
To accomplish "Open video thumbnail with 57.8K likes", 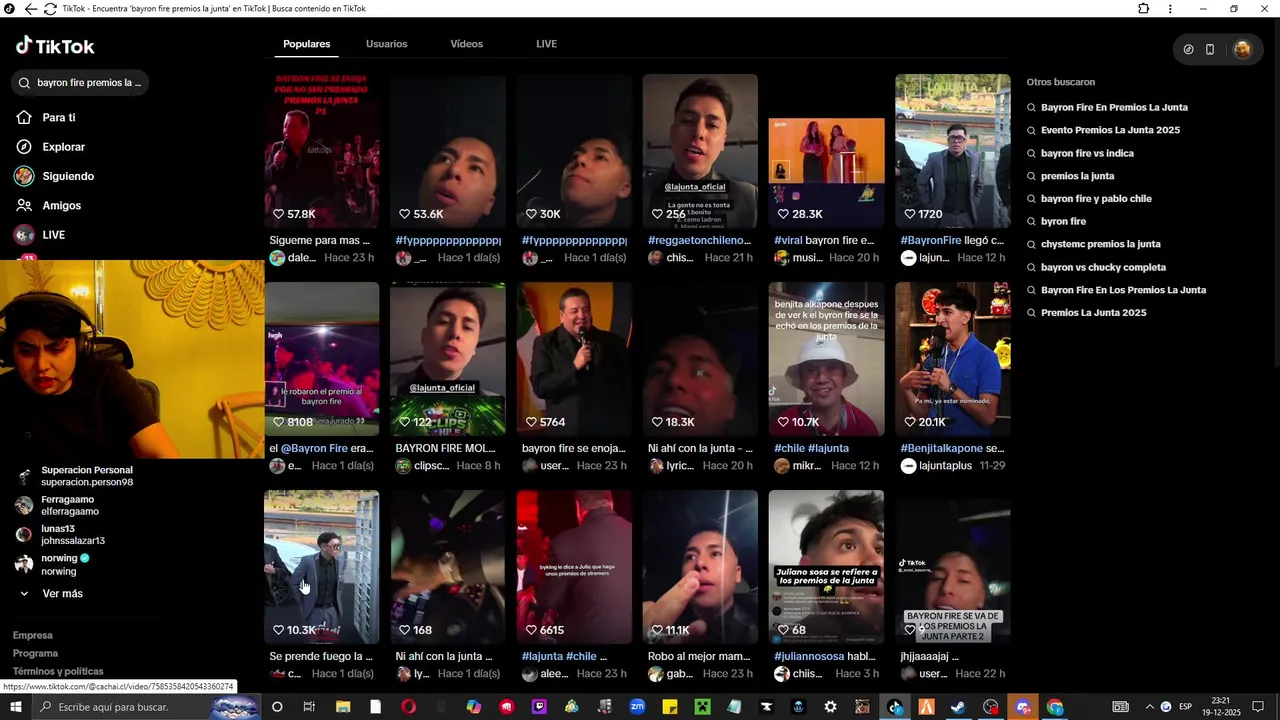I will click(x=322, y=151).
